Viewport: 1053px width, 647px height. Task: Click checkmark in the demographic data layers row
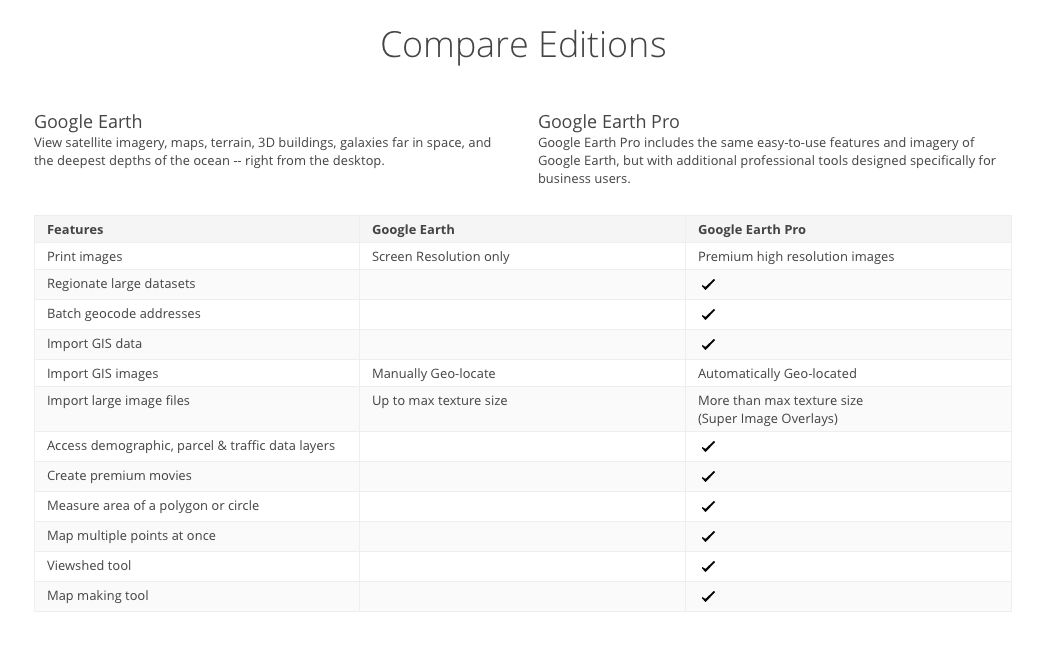click(x=708, y=447)
